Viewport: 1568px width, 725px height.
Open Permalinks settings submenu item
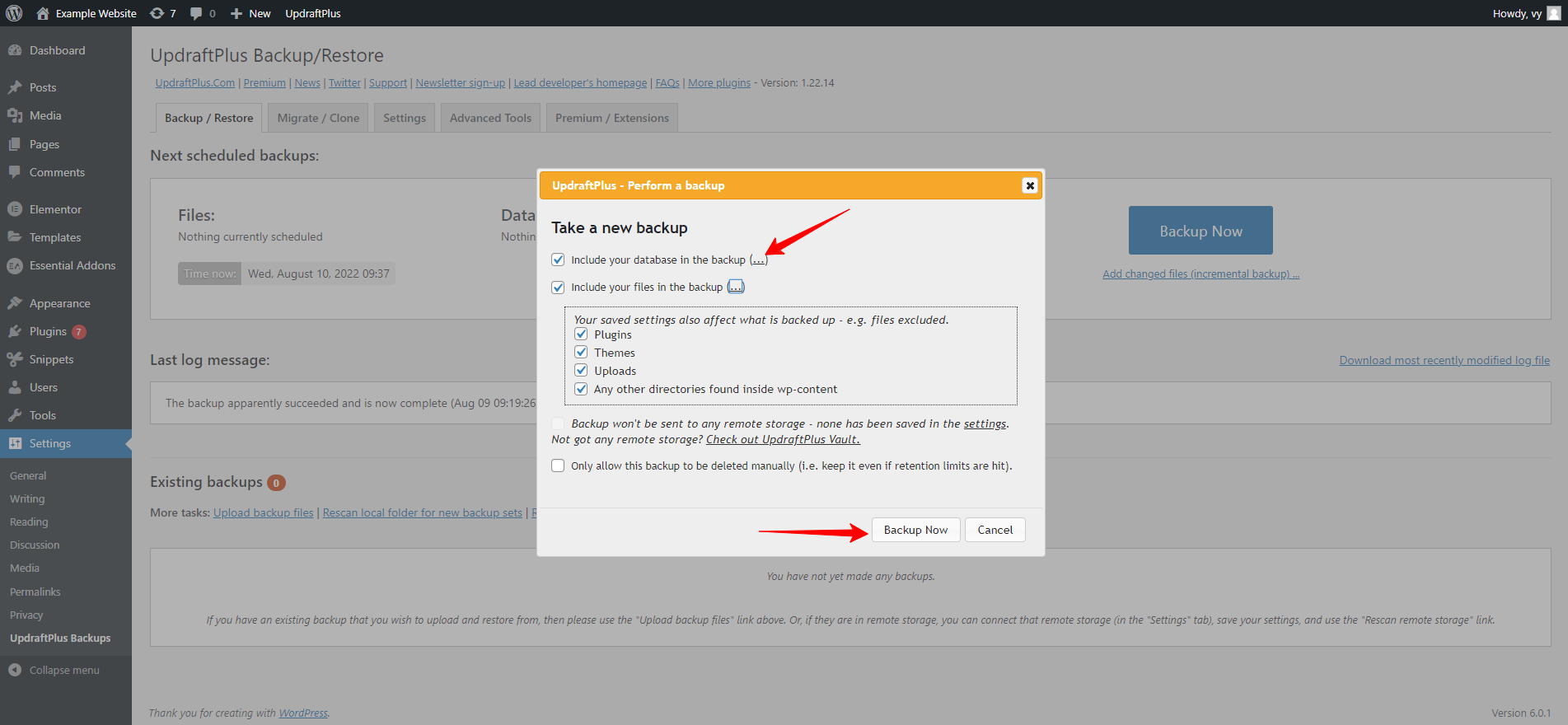pyautogui.click(x=35, y=592)
